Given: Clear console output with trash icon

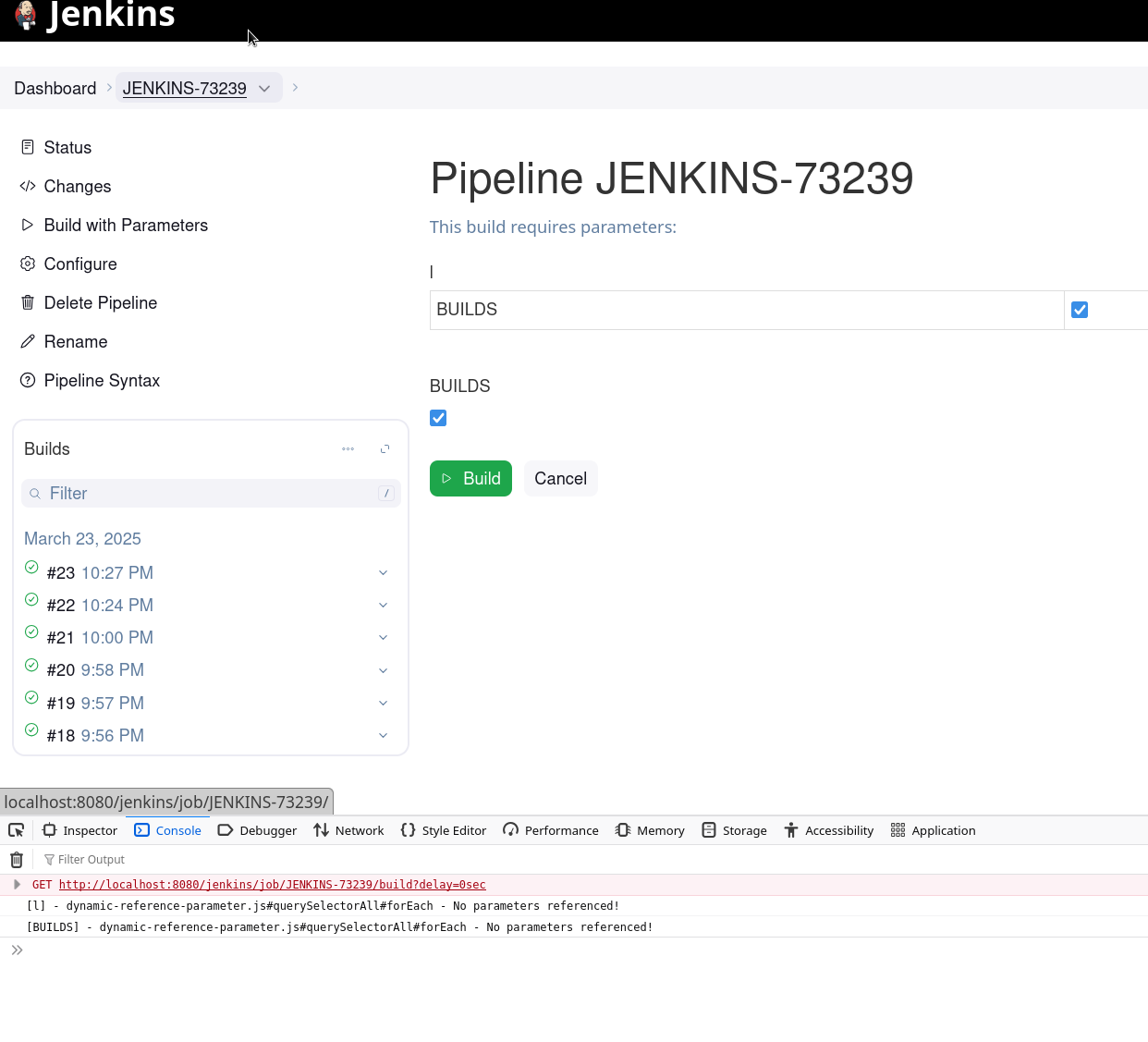Looking at the screenshot, I should [17, 860].
